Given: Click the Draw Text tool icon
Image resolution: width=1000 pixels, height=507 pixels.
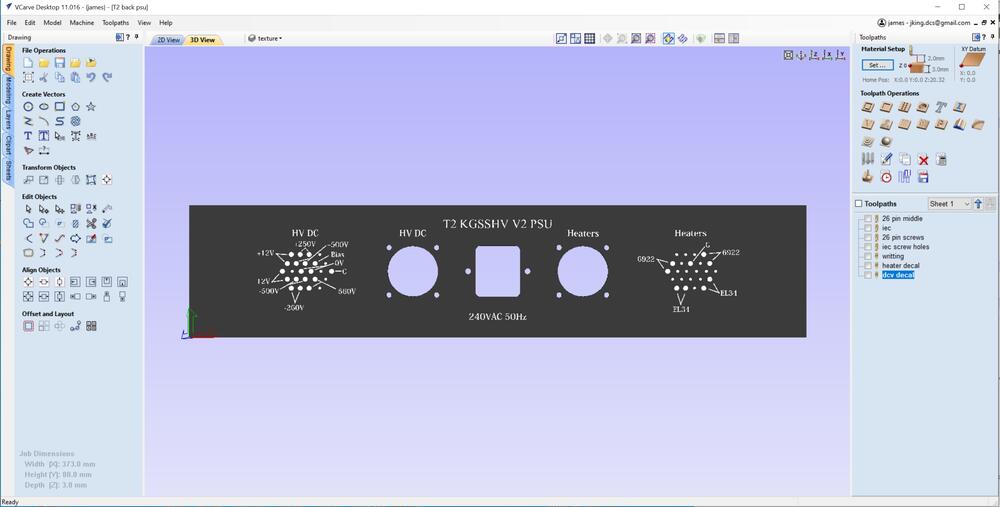Looking at the screenshot, I should [x=28, y=136].
